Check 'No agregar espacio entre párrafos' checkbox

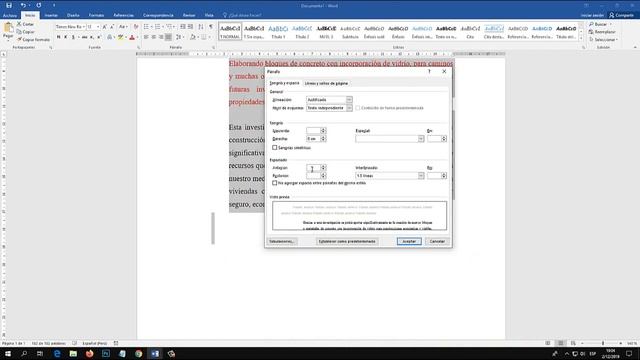275,183
